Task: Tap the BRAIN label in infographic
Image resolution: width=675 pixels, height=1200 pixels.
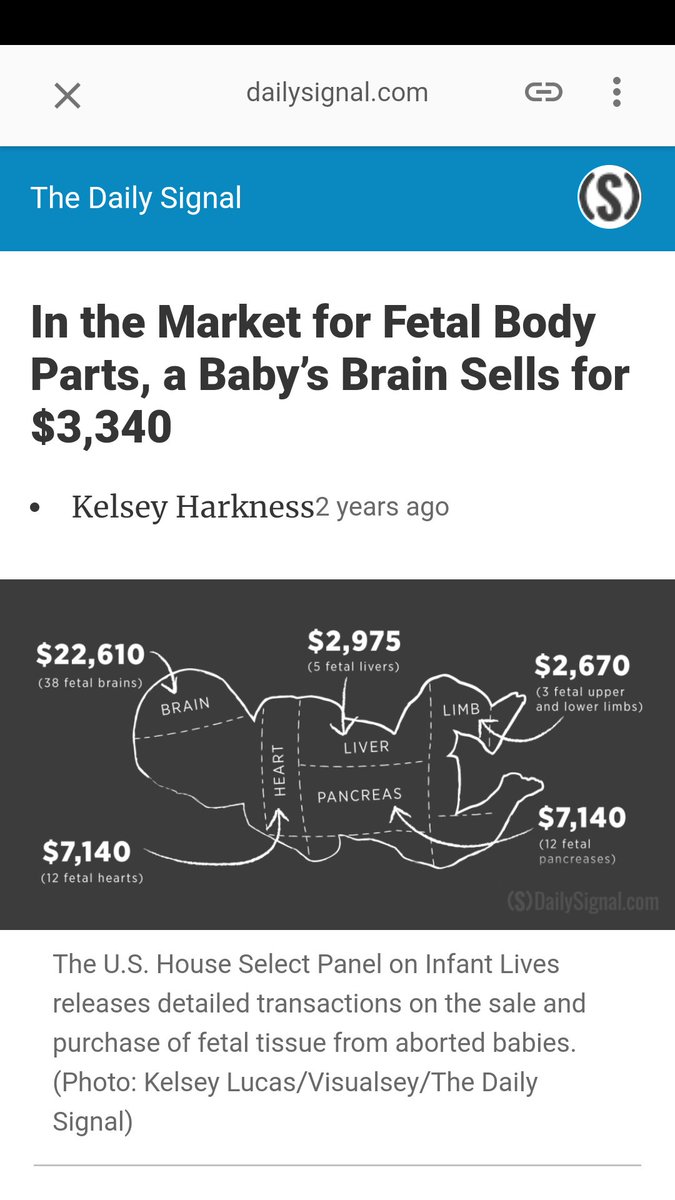Action: point(185,707)
